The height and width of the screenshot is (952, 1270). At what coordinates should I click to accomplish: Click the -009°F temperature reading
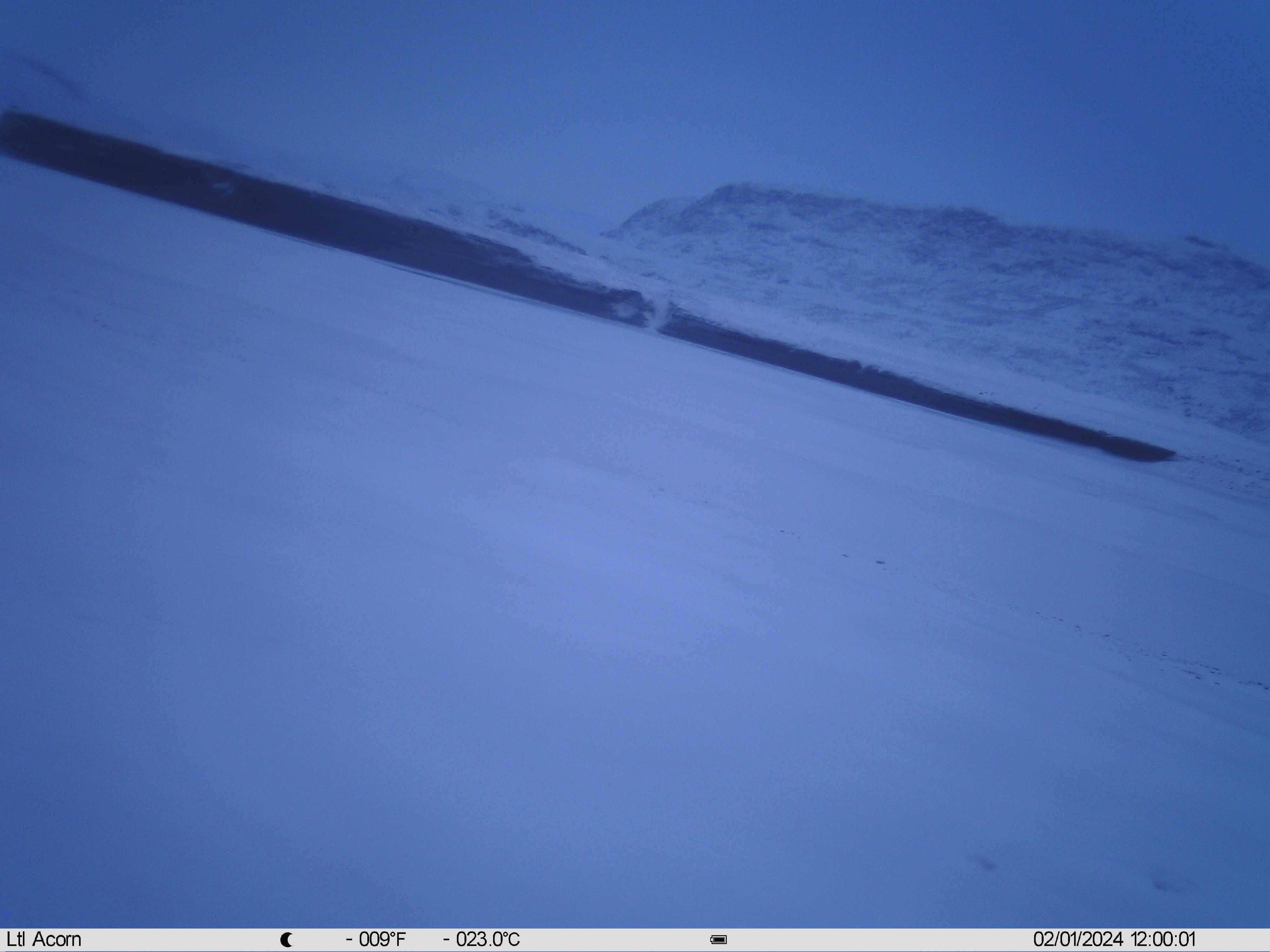tap(376, 939)
